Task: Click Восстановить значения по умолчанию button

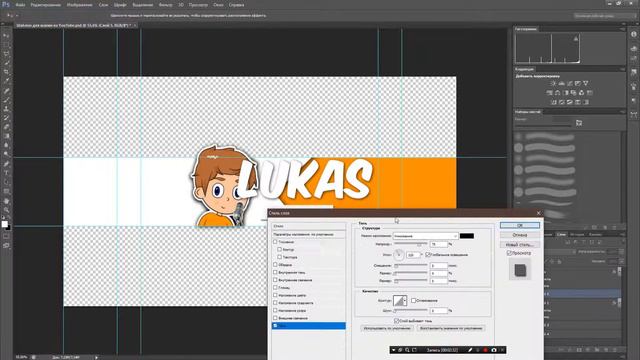Action: point(451,328)
